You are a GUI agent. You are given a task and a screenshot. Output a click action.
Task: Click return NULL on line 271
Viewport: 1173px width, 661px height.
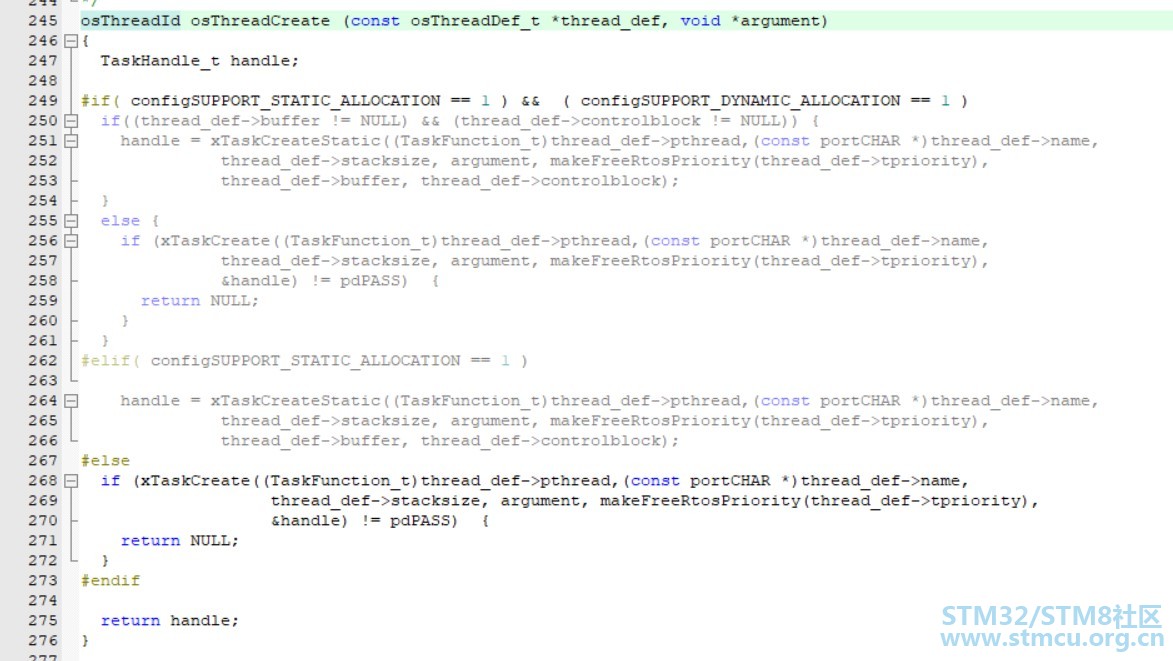point(180,541)
